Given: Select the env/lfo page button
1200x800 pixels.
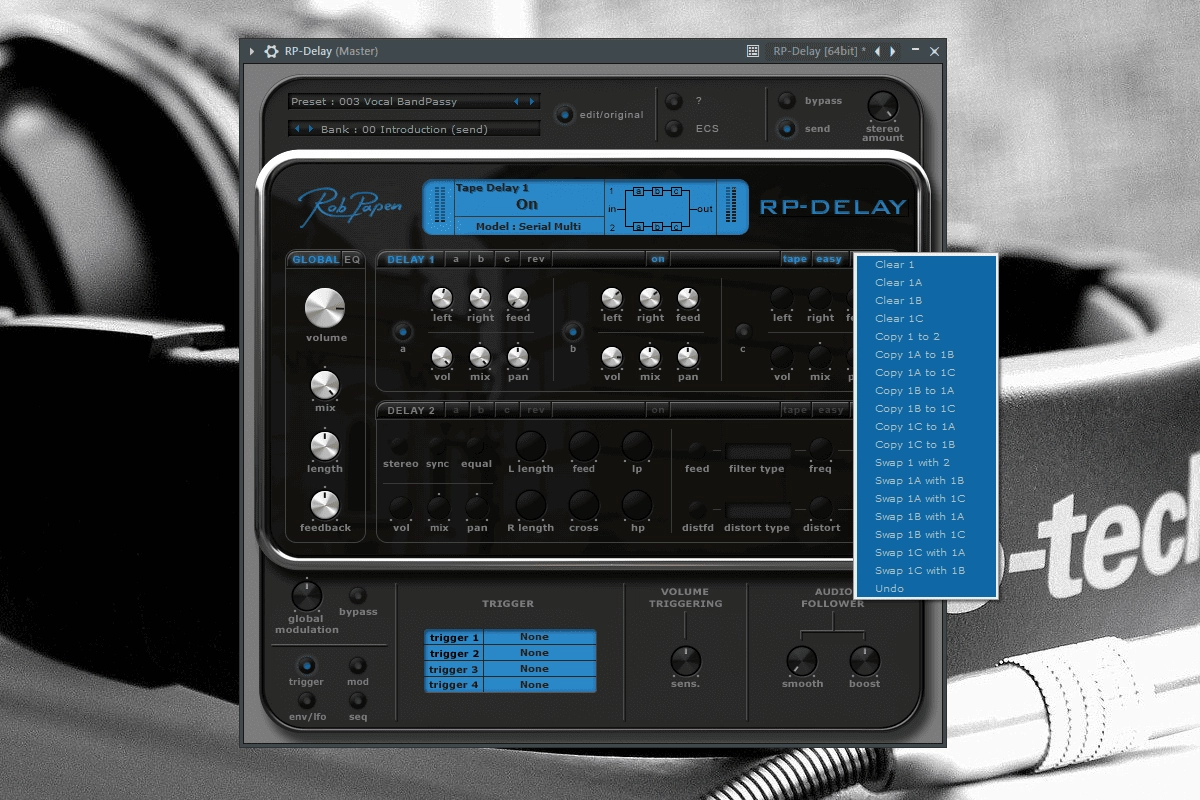Looking at the screenshot, I should click(307, 701).
